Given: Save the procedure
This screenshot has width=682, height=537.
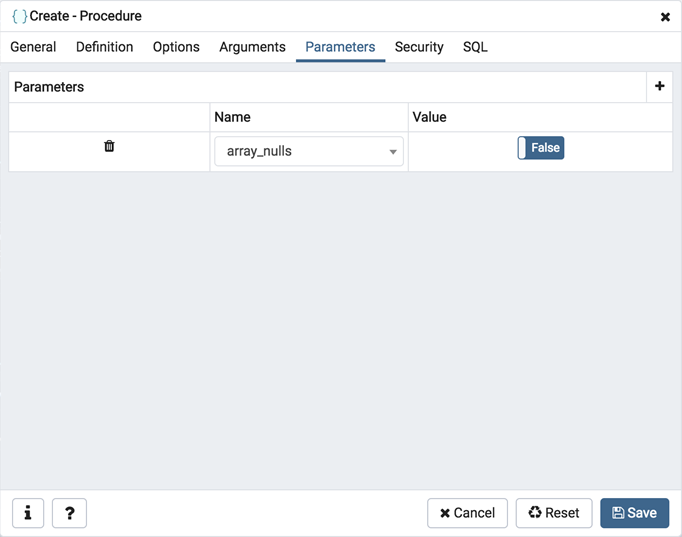Looking at the screenshot, I should point(634,513).
